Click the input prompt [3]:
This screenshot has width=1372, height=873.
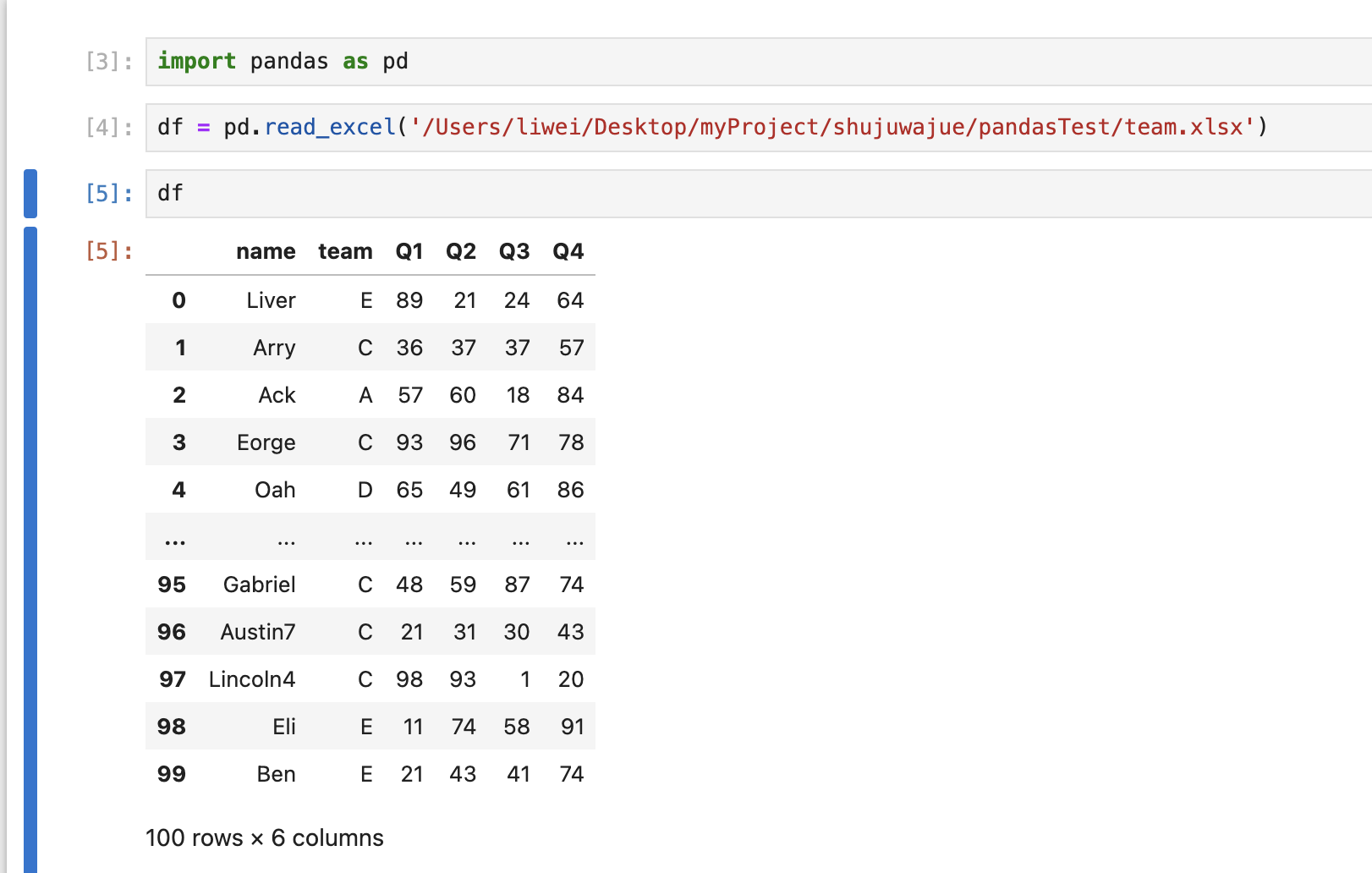(x=109, y=62)
